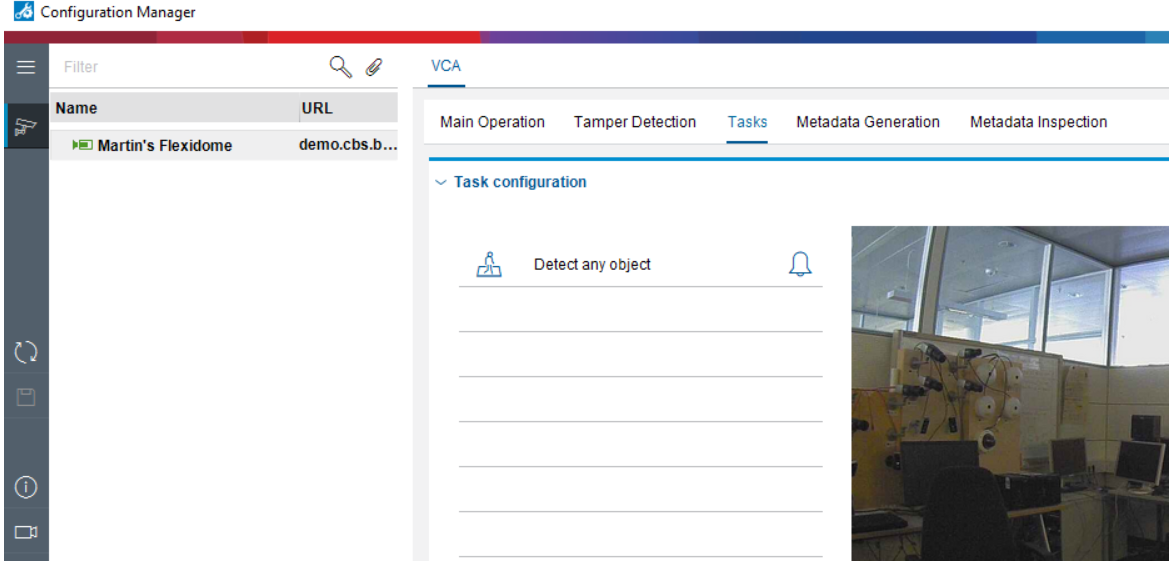
Task: Collapse the Task configuration section
Action: (441, 183)
